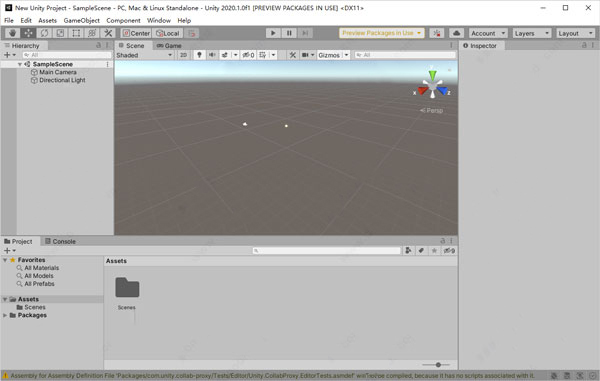Switch to the Game tab
This screenshot has width=600, height=381.
169,46
